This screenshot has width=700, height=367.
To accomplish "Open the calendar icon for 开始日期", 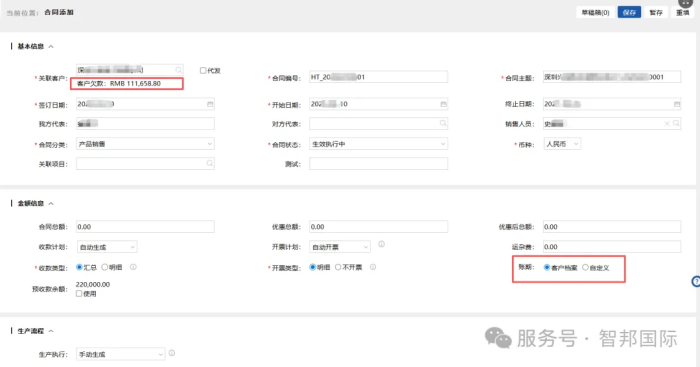I will (443, 104).
